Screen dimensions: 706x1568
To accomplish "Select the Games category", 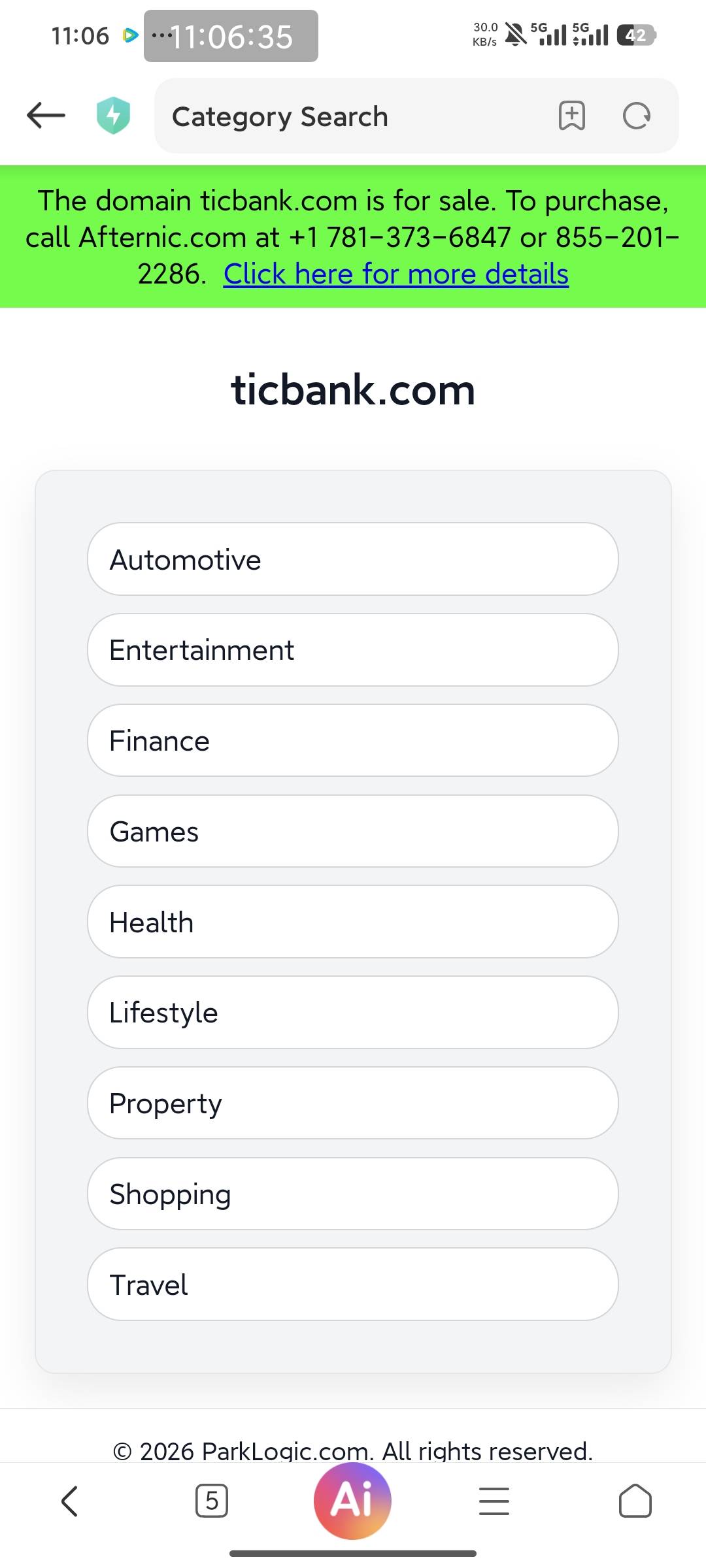I will pyautogui.click(x=353, y=832).
